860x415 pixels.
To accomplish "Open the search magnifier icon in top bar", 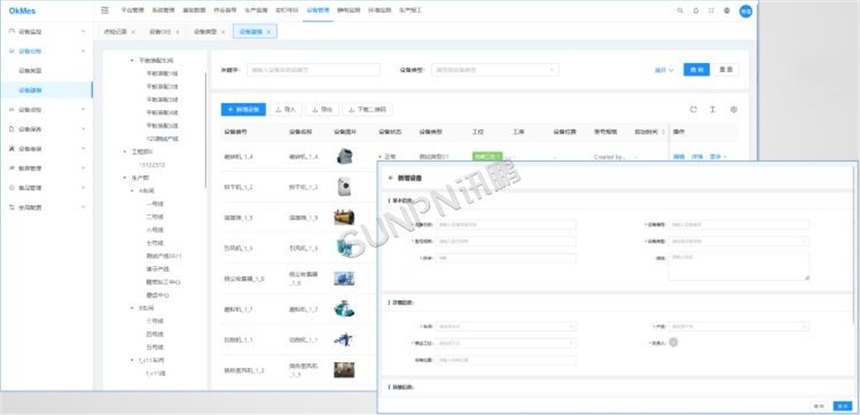I will [x=680, y=10].
